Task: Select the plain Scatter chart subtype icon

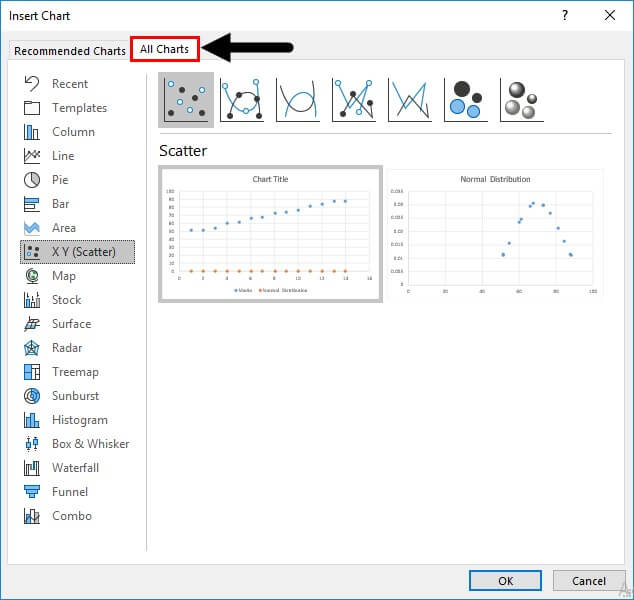Action: point(186,100)
